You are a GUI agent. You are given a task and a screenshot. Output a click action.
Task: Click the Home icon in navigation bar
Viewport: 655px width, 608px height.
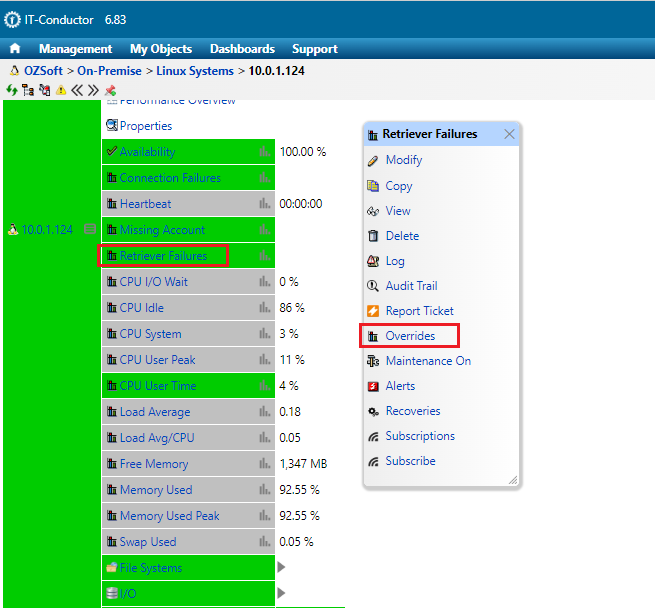point(15,49)
